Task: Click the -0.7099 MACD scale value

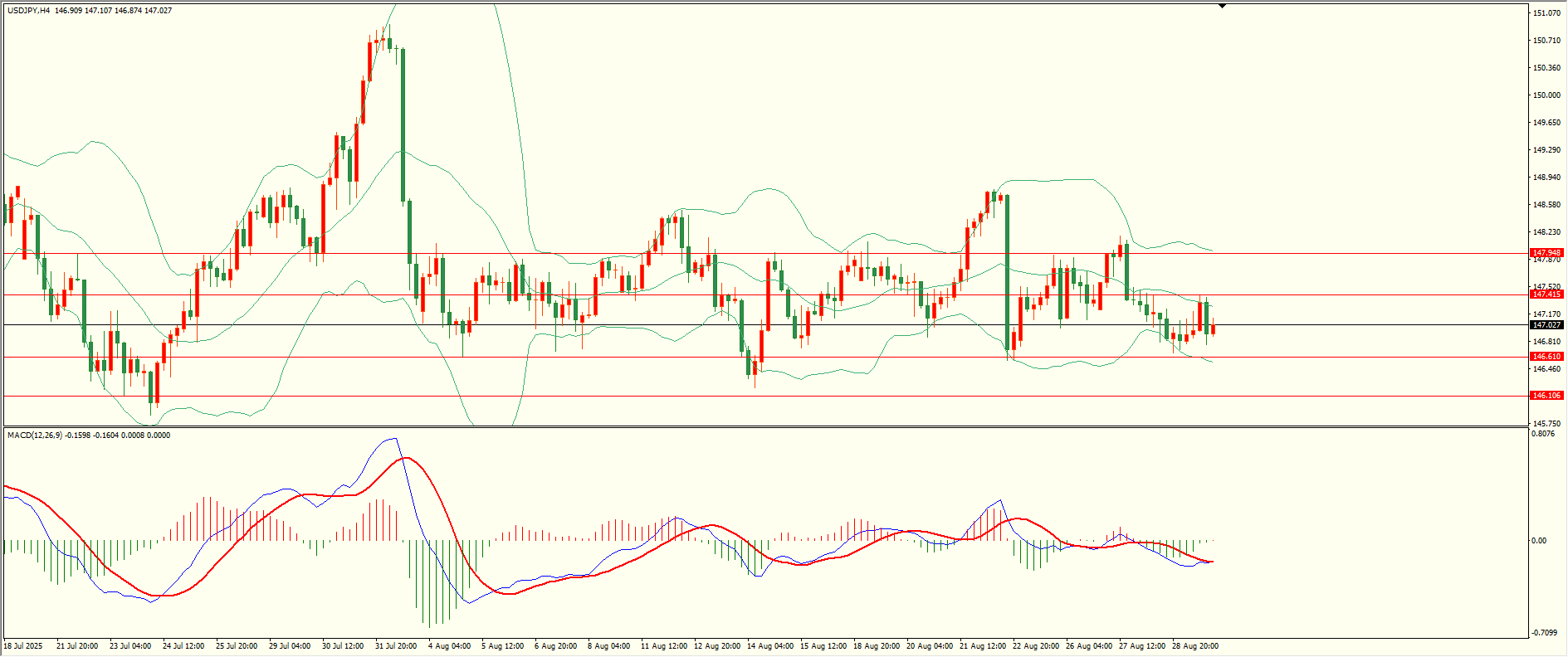Action: tap(1545, 633)
